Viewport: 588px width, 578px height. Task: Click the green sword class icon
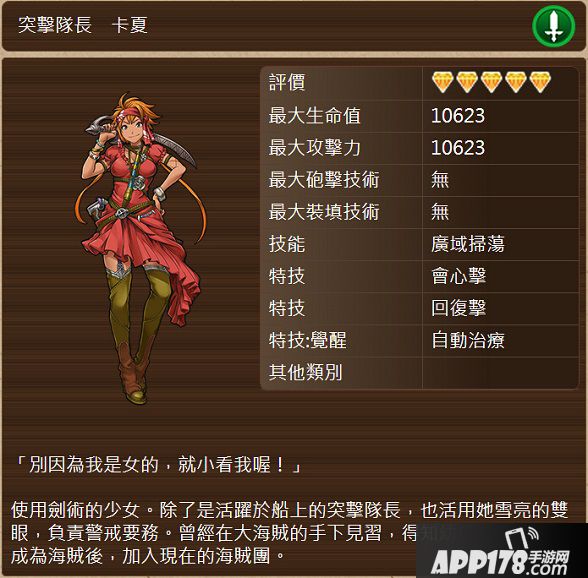coord(554,26)
